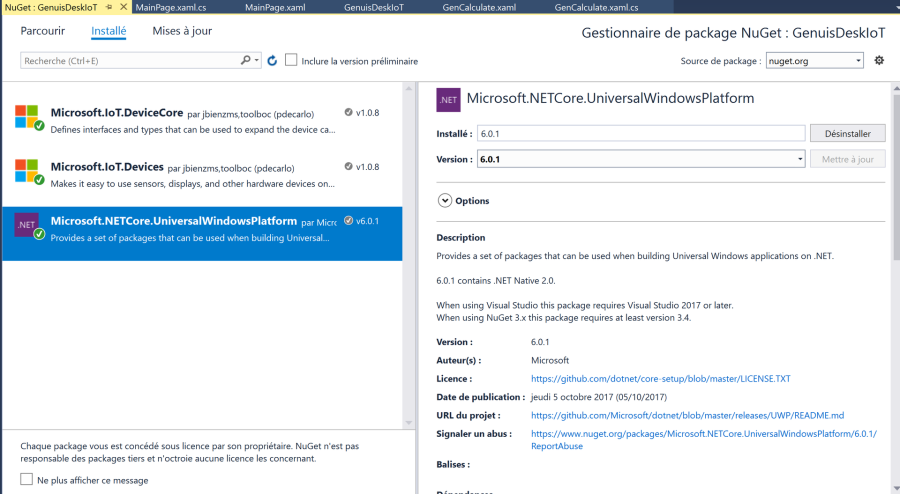Open the UWP README.md project link

click(x=688, y=415)
